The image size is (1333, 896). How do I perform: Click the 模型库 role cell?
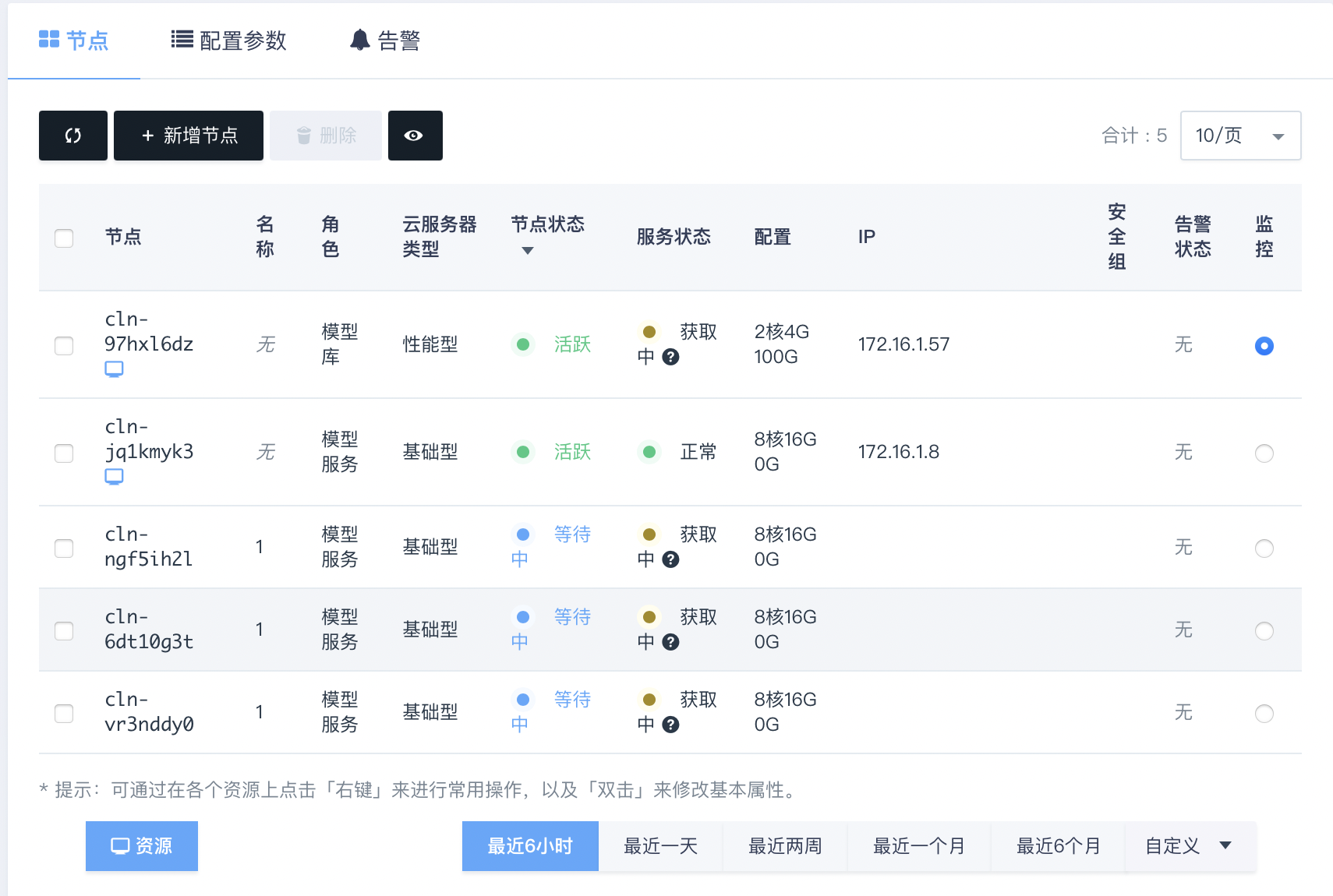(340, 344)
